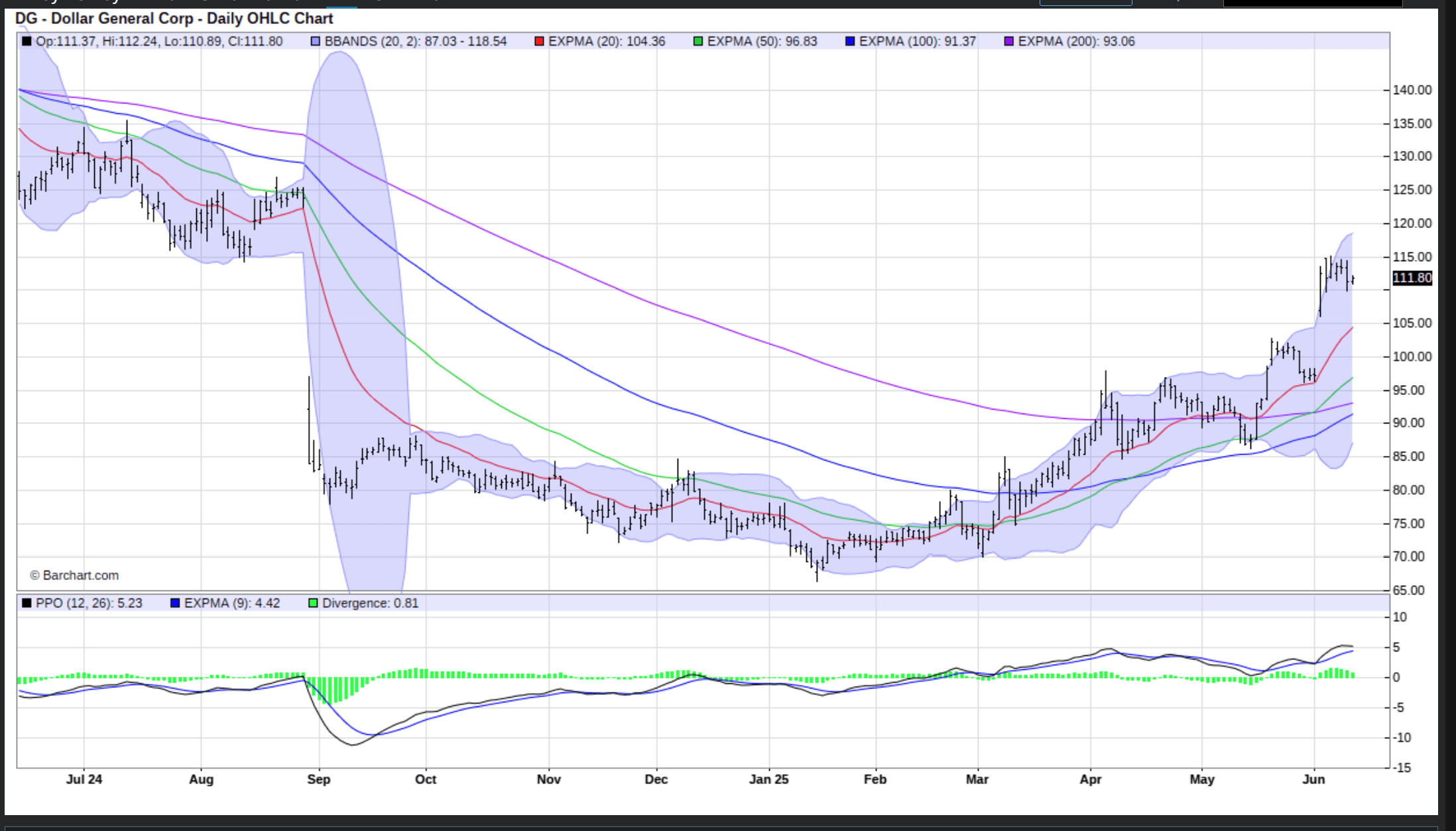Screen dimensions: 1456x831
Task: Click the black OHLC legend square
Action: pos(27,42)
